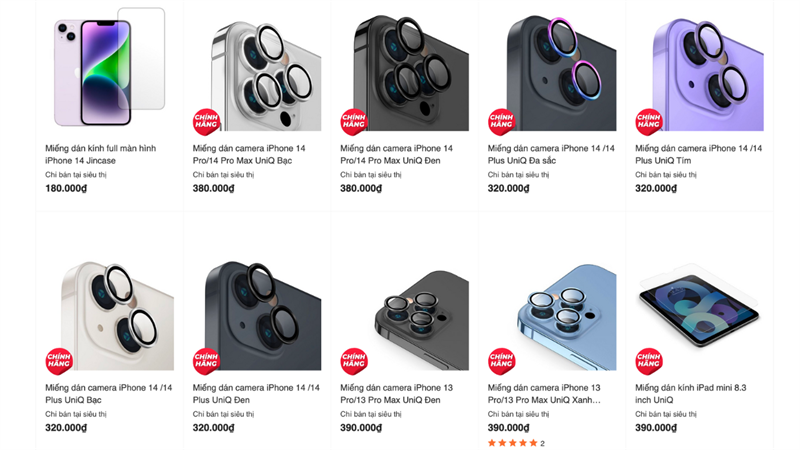Open link Miếng dán camera iPhone 13 Pro/13 Pro Max UniQ Xanh
The image size is (800, 450).
(x=544, y=393)
